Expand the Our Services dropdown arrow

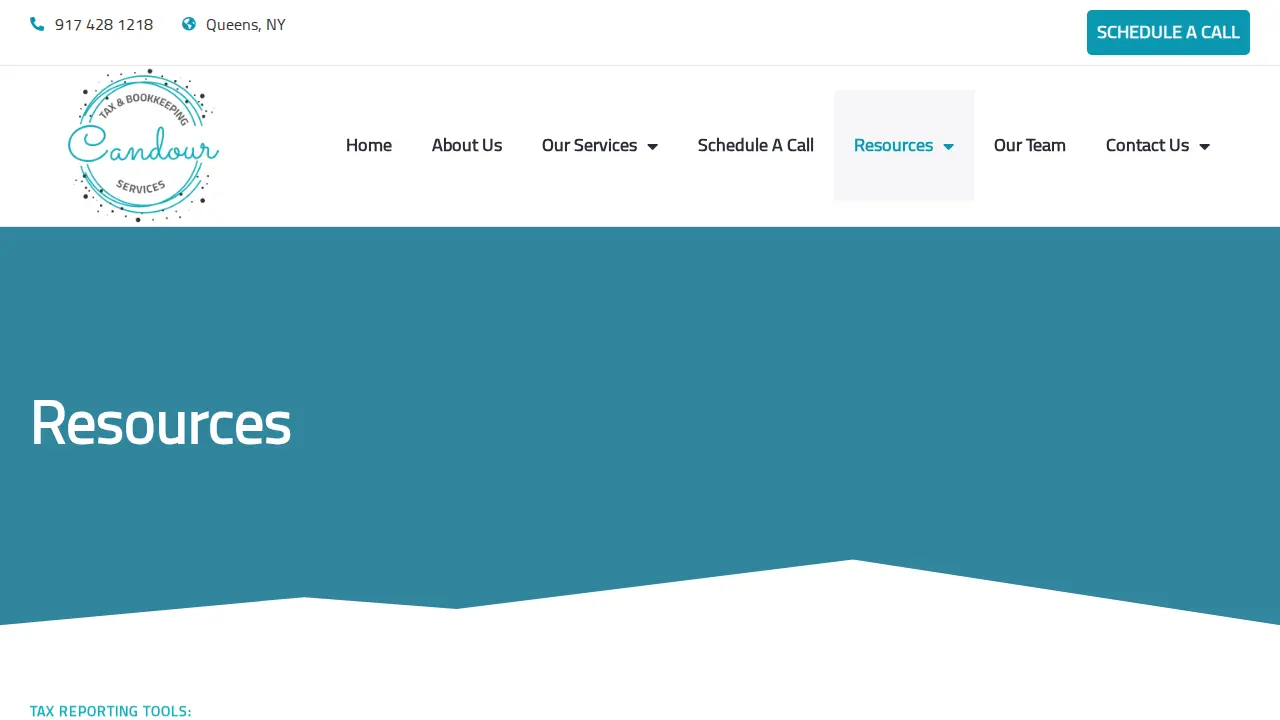click(x=653, y=146)
